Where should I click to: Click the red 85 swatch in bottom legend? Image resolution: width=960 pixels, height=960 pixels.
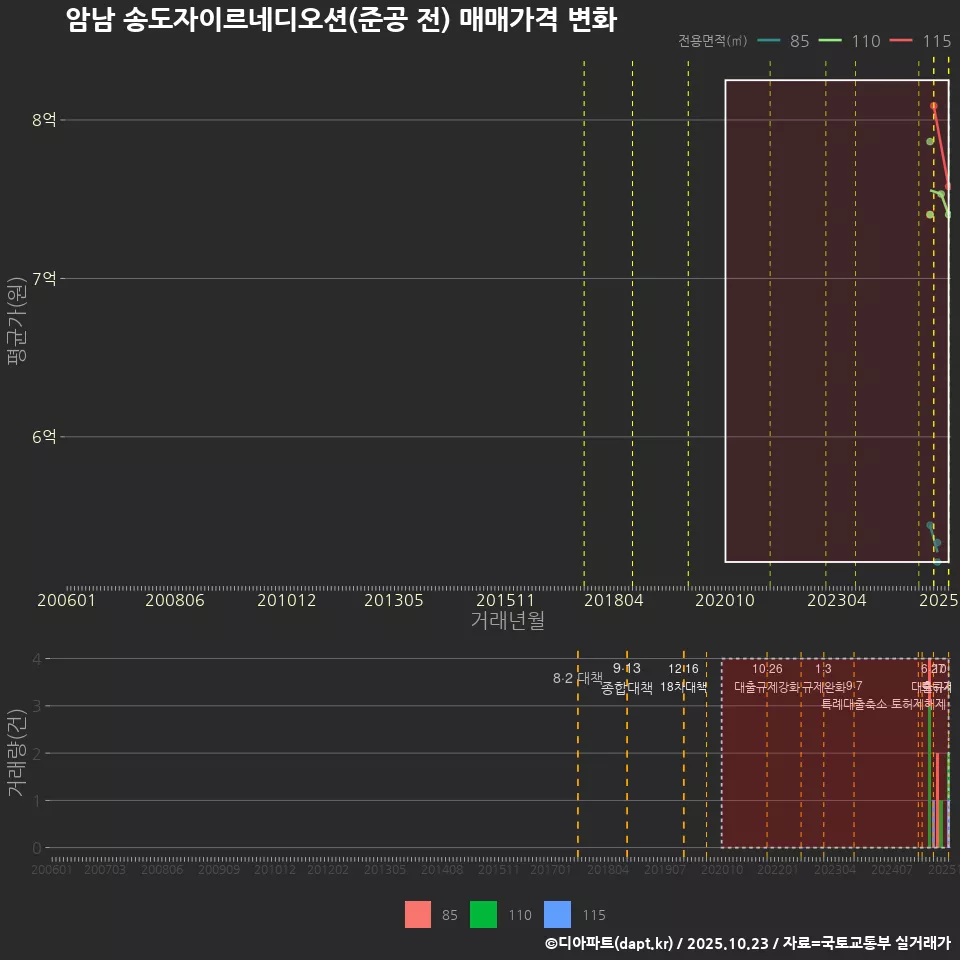(420, 914)
